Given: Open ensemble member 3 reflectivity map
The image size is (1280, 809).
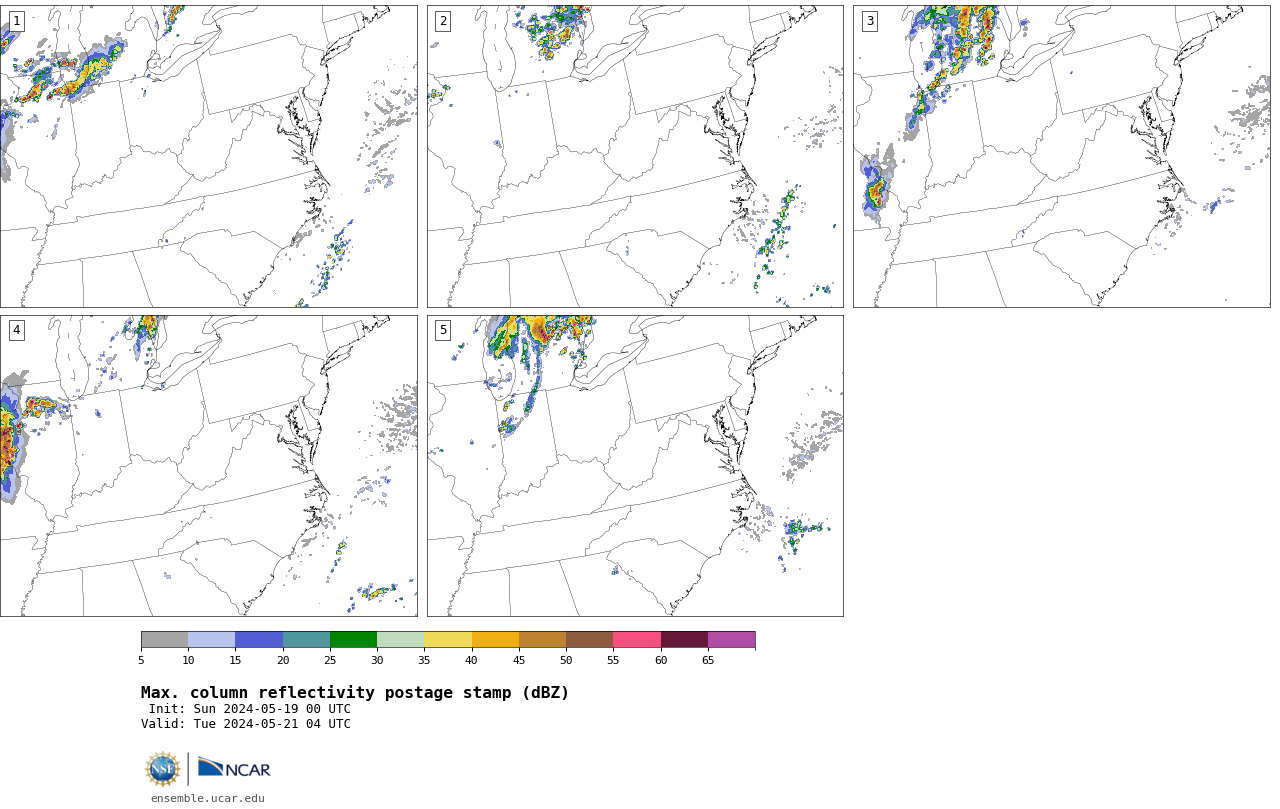Looking at the screenshot, I should tap(1061, 156).
